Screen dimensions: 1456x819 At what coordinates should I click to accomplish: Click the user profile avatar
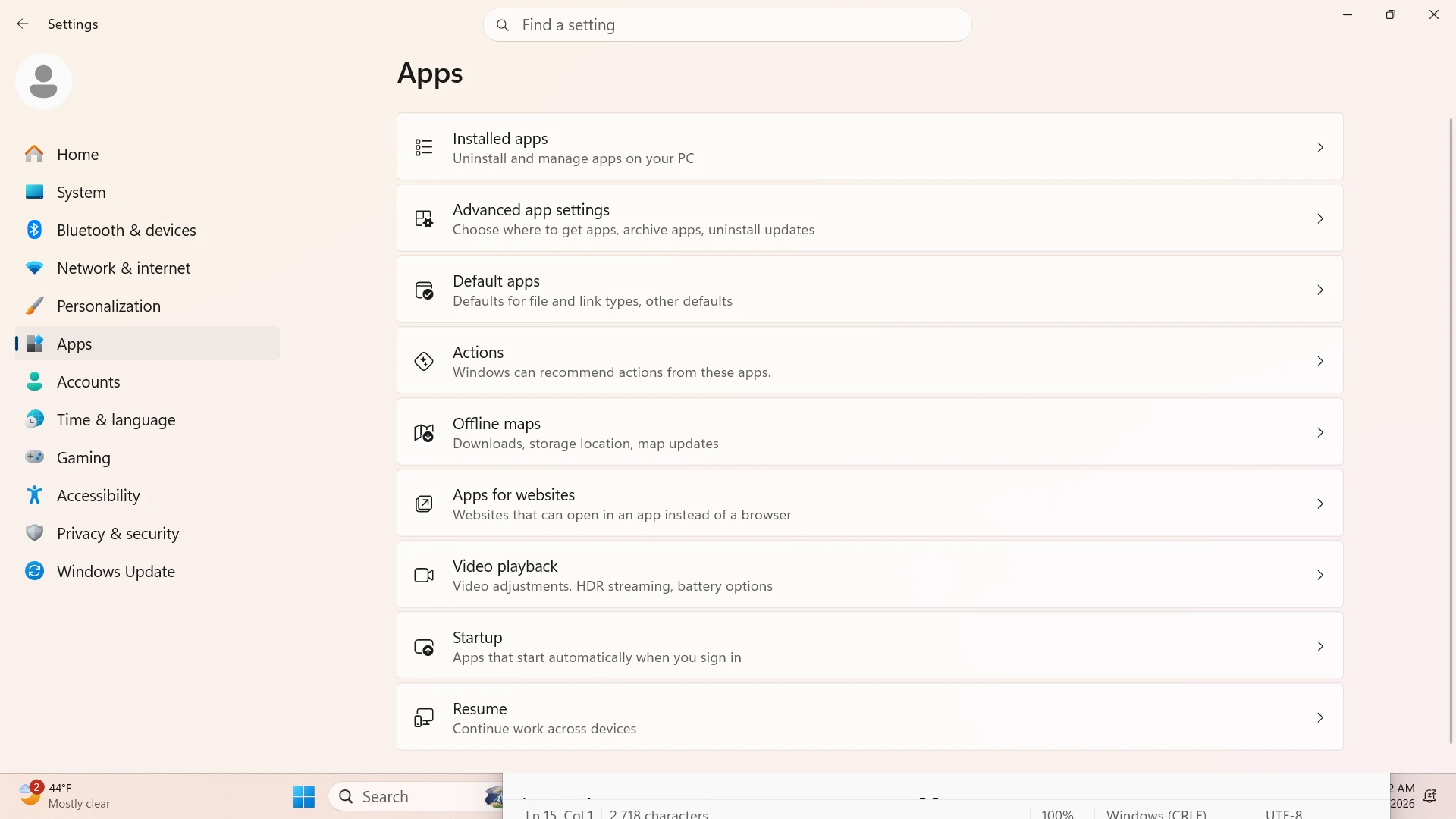tap(43, 81)
